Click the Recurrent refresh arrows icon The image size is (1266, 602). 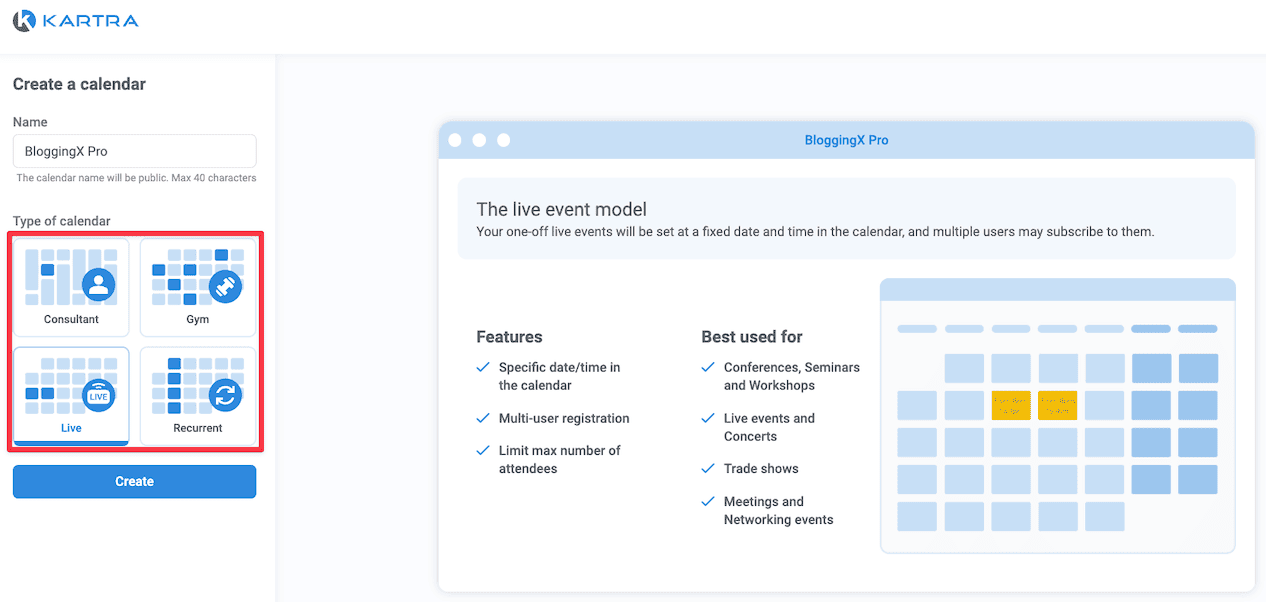225,395
